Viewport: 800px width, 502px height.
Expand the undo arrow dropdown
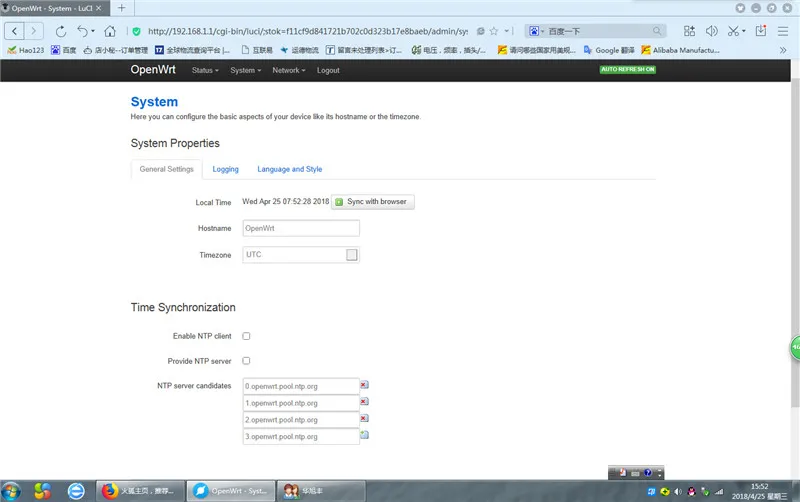[x=93, y=31]
